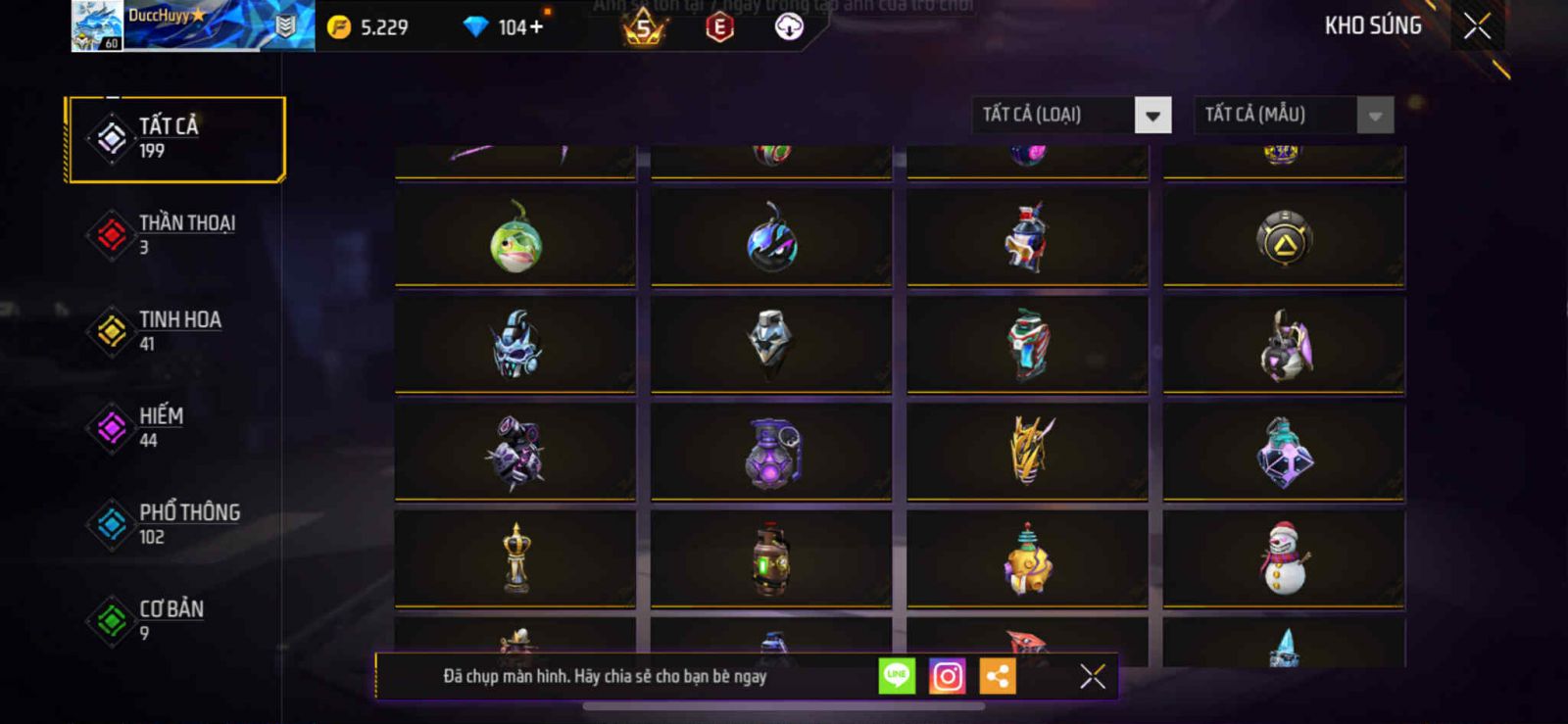Dismiss the screenshot share banner

(x=1093, y=676)
